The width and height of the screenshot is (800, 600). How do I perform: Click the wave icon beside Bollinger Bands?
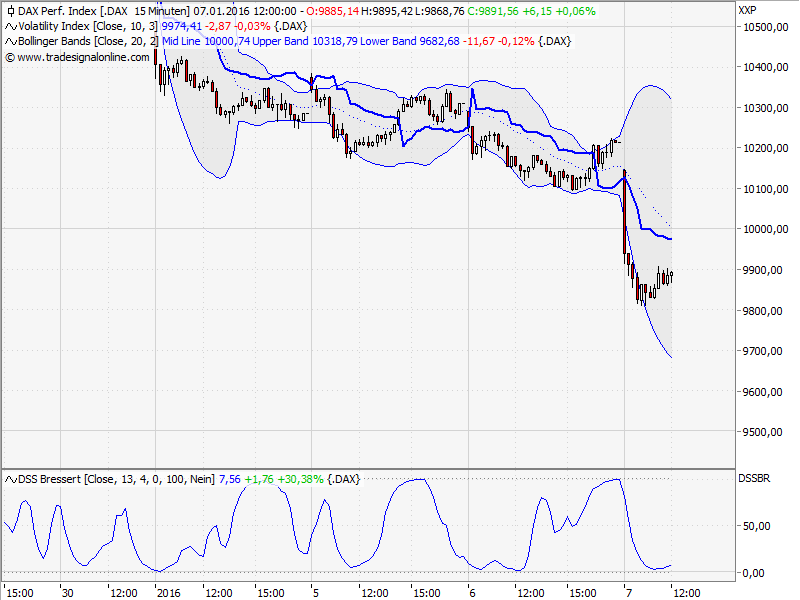point(9,42)
